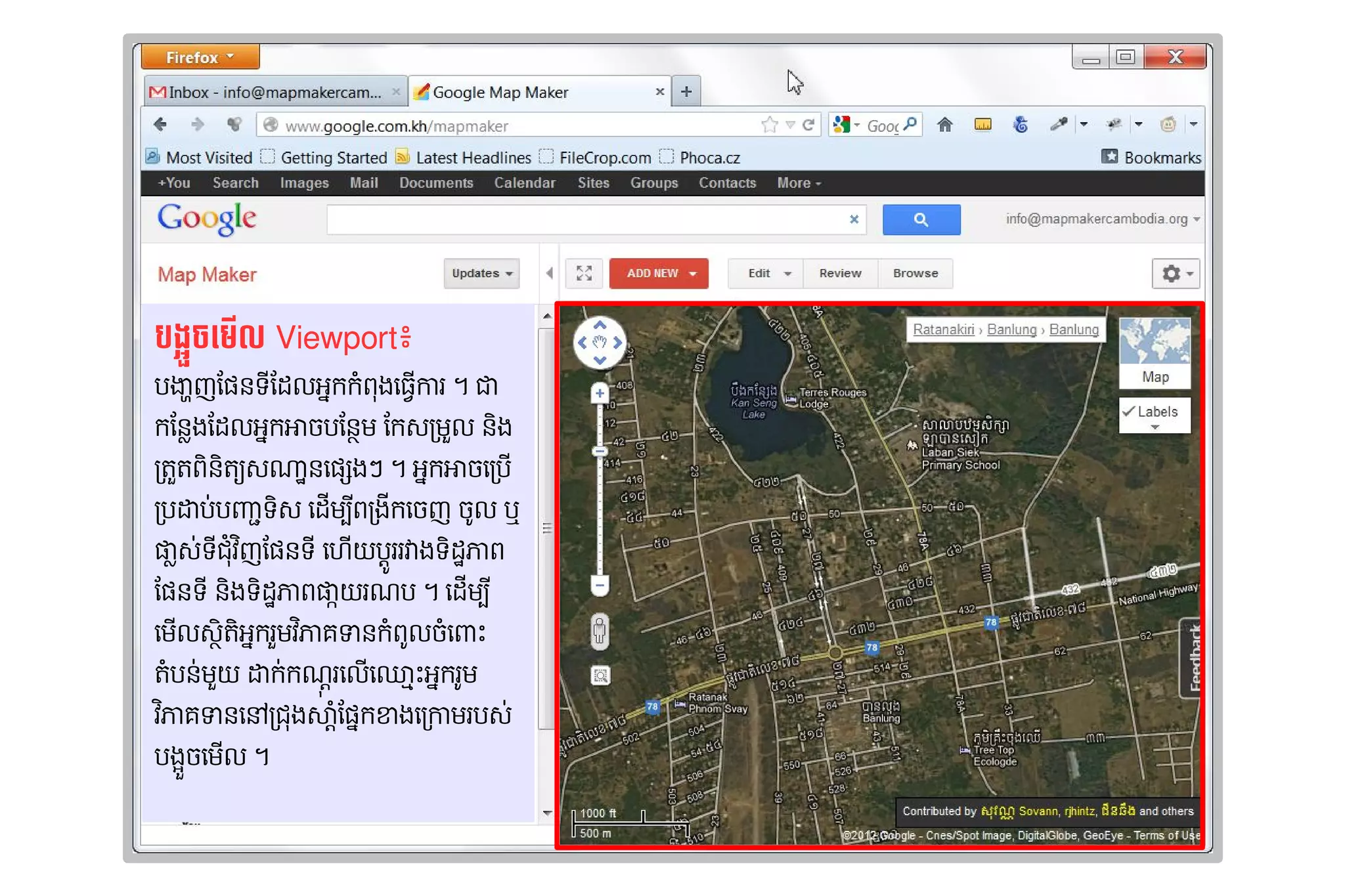
Task: Open the ADD NEW dropdown
Action: pyautogui.click(x=659, y=273)
